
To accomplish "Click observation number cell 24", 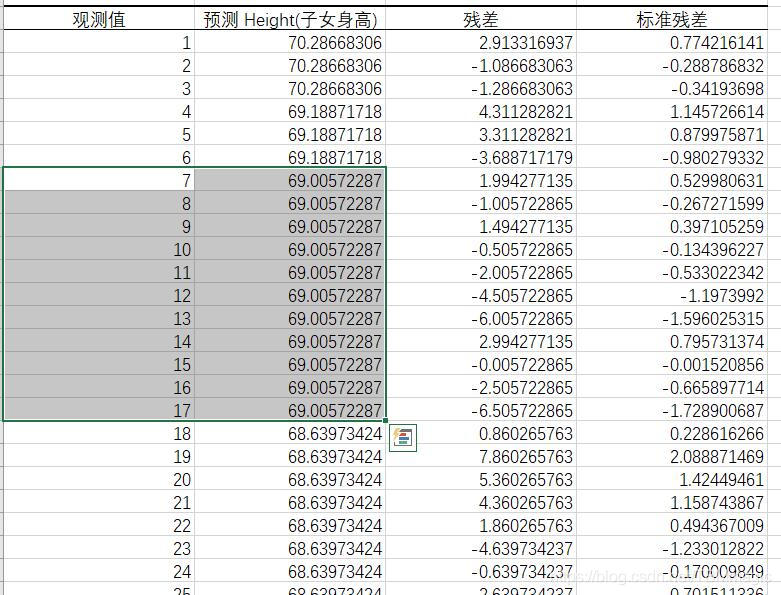I will pos(99,571).
